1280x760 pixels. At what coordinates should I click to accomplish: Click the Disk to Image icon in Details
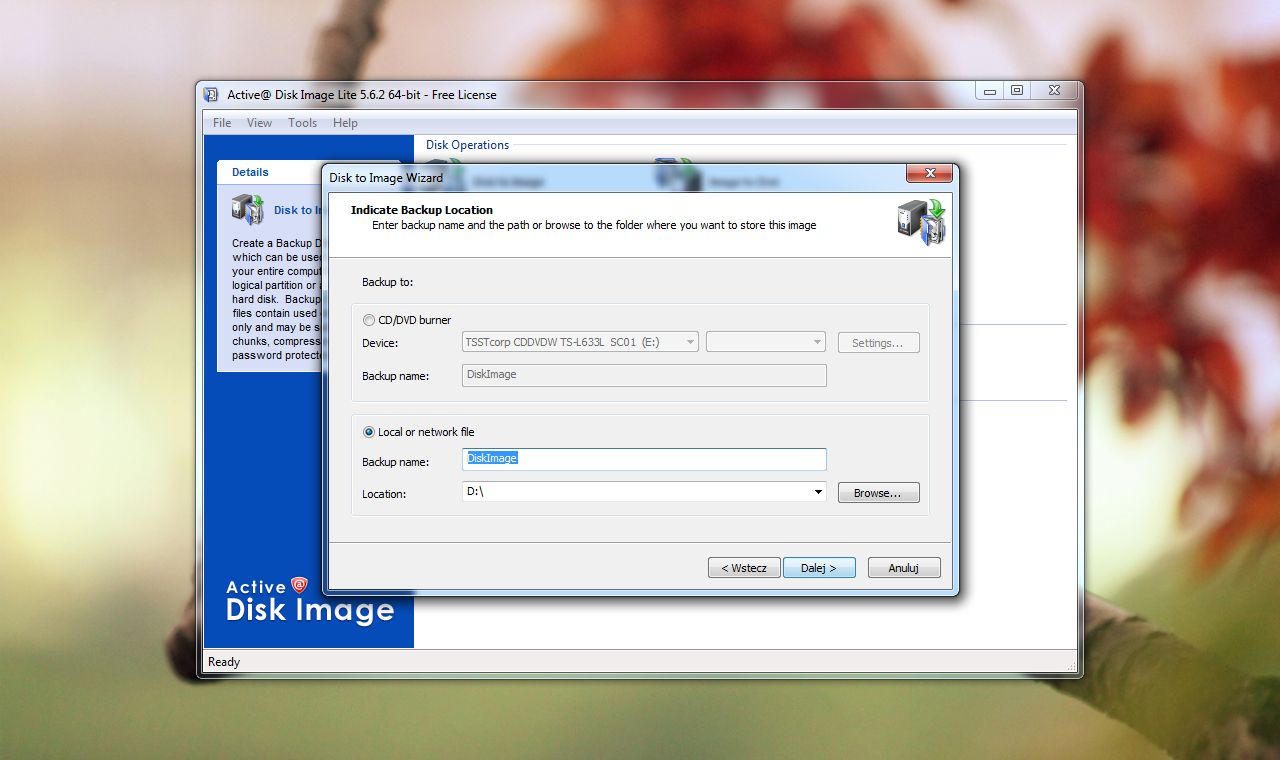(248, 209)
